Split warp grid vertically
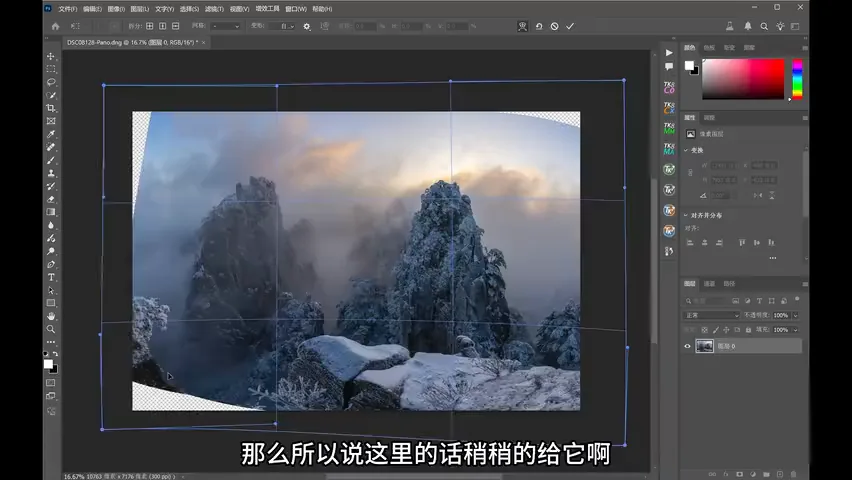 [162, 26]
